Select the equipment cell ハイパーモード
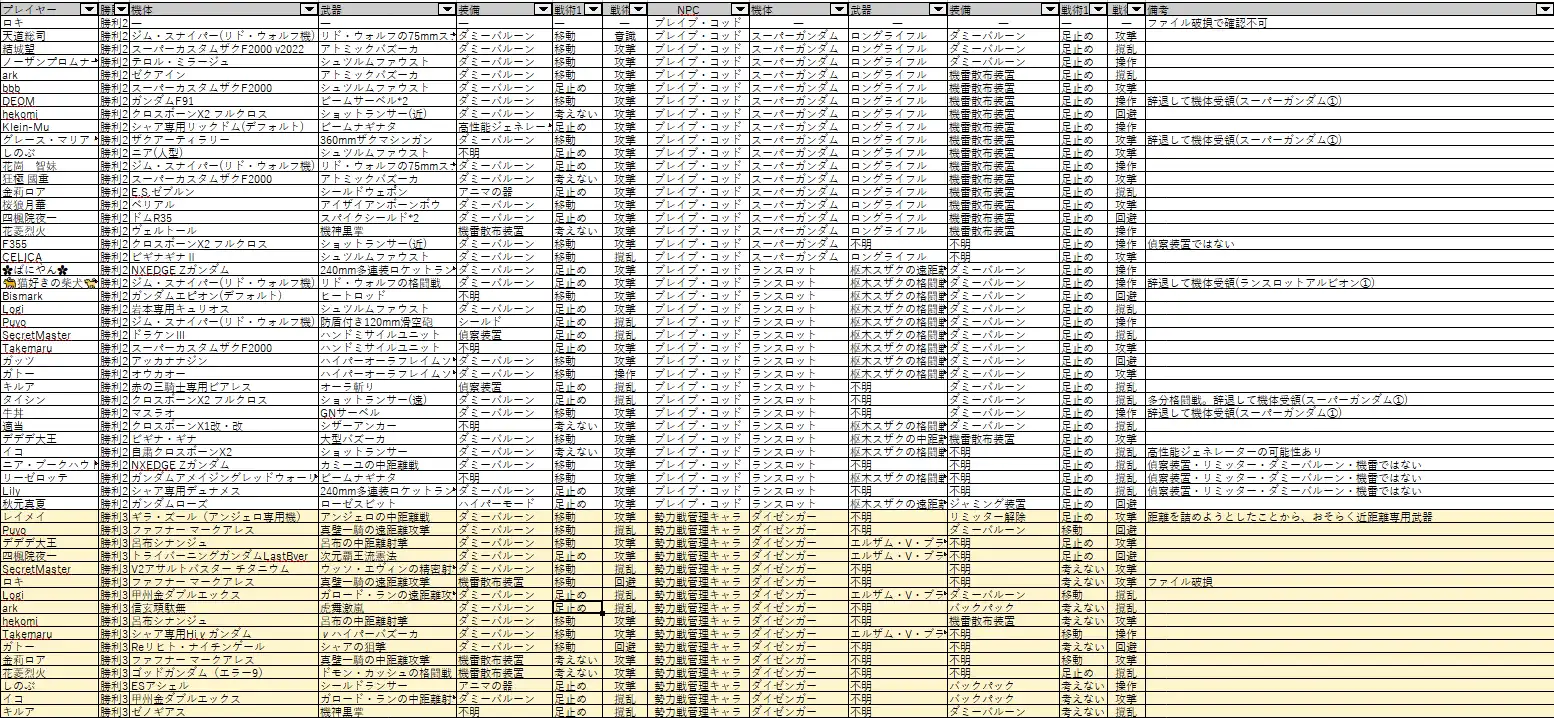Screen dimensions: 1554x718 [504, 504]
